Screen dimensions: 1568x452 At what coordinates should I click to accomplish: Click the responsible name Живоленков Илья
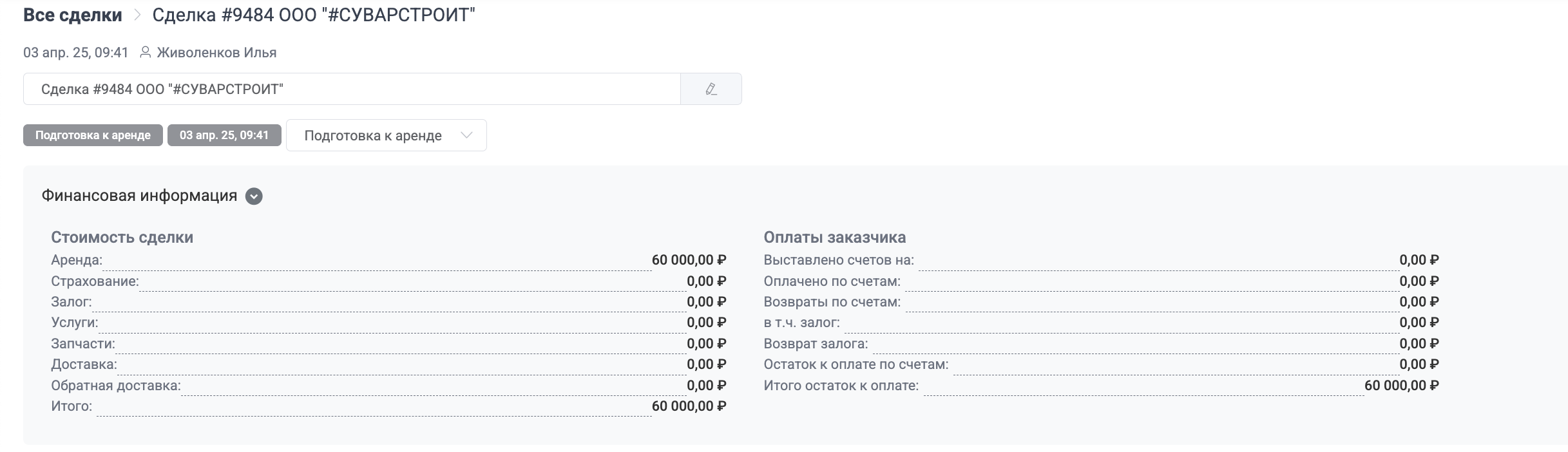tap(216, 53)
